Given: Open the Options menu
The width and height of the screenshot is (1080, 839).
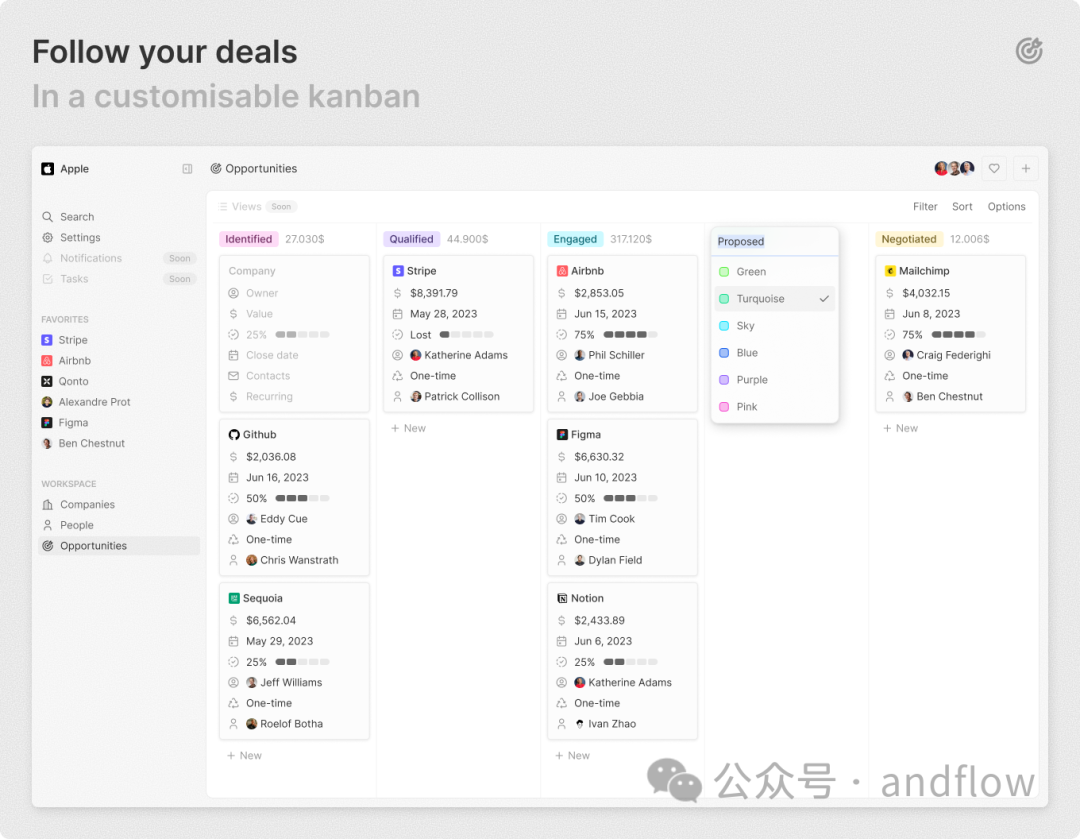Looking at the screenshot, I should point(1006,207).
